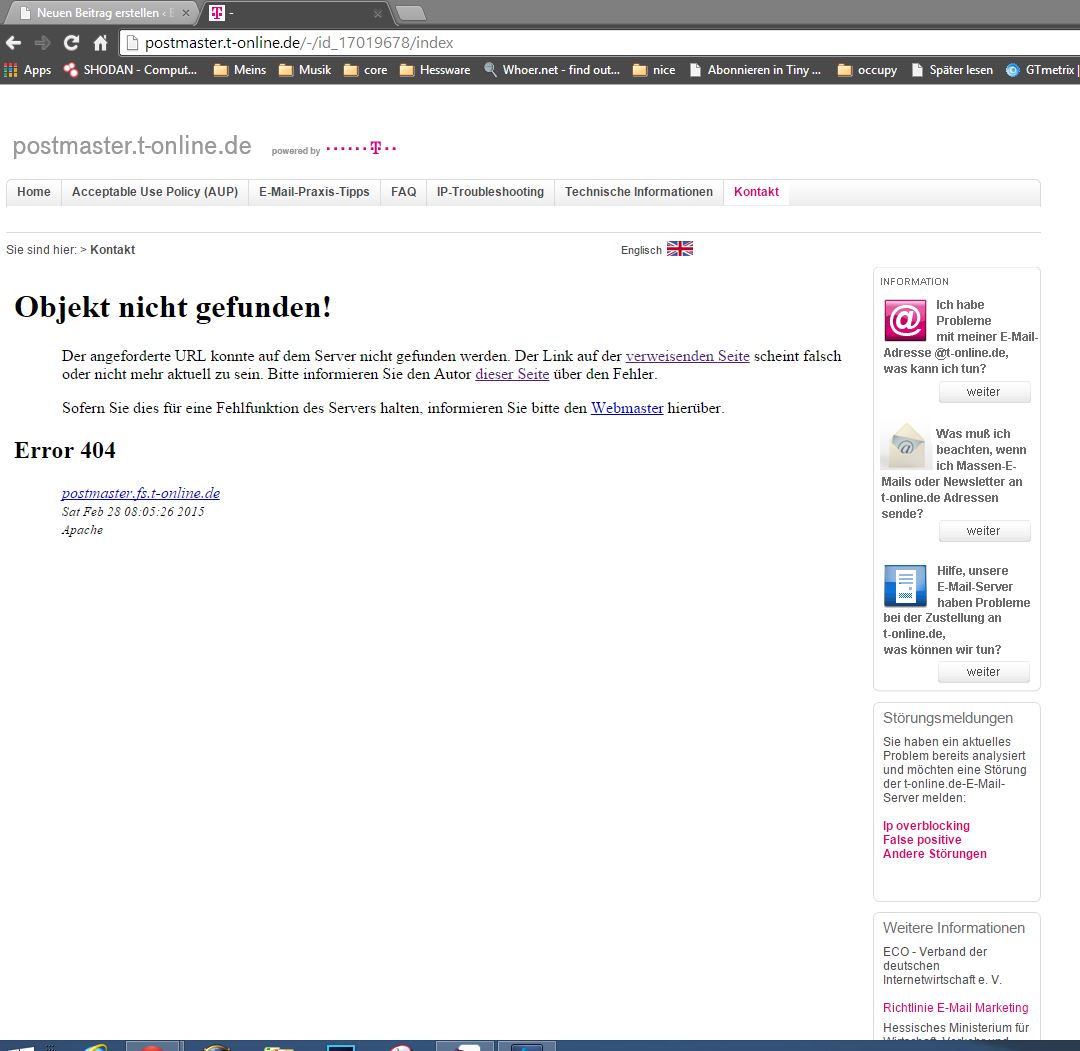1080x1051 pixels.
Task: Follow the Webmaster link
Action: (x=627, y=408)
